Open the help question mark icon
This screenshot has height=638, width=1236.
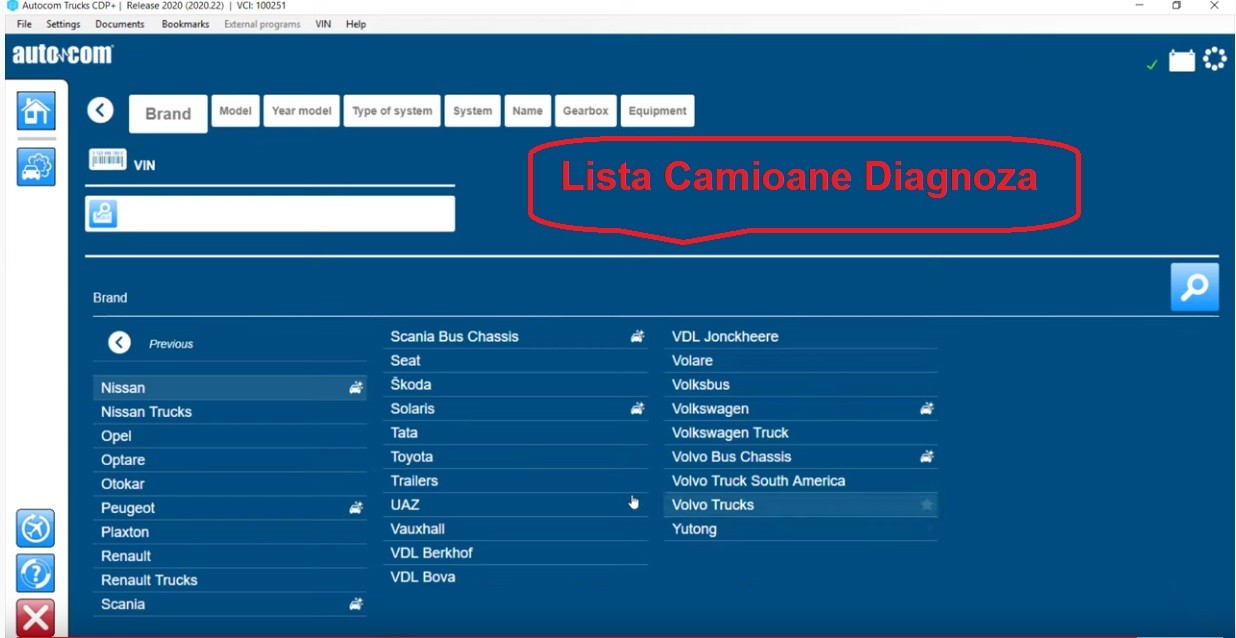(x=36, y=574)
